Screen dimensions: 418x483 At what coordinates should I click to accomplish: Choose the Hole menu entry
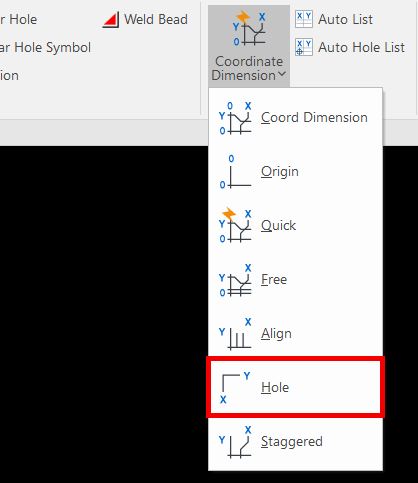click(x=295, y=387)
